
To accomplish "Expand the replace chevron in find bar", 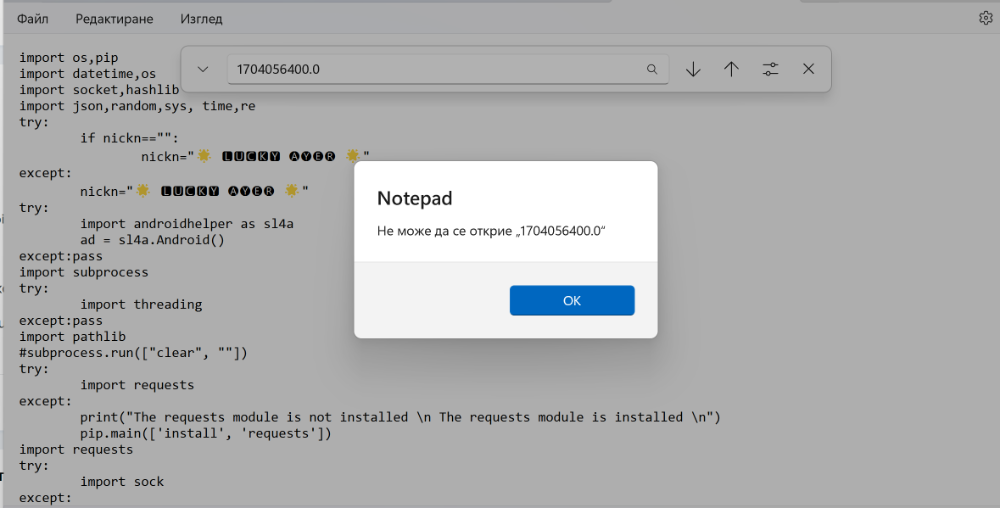I will 203,69.
